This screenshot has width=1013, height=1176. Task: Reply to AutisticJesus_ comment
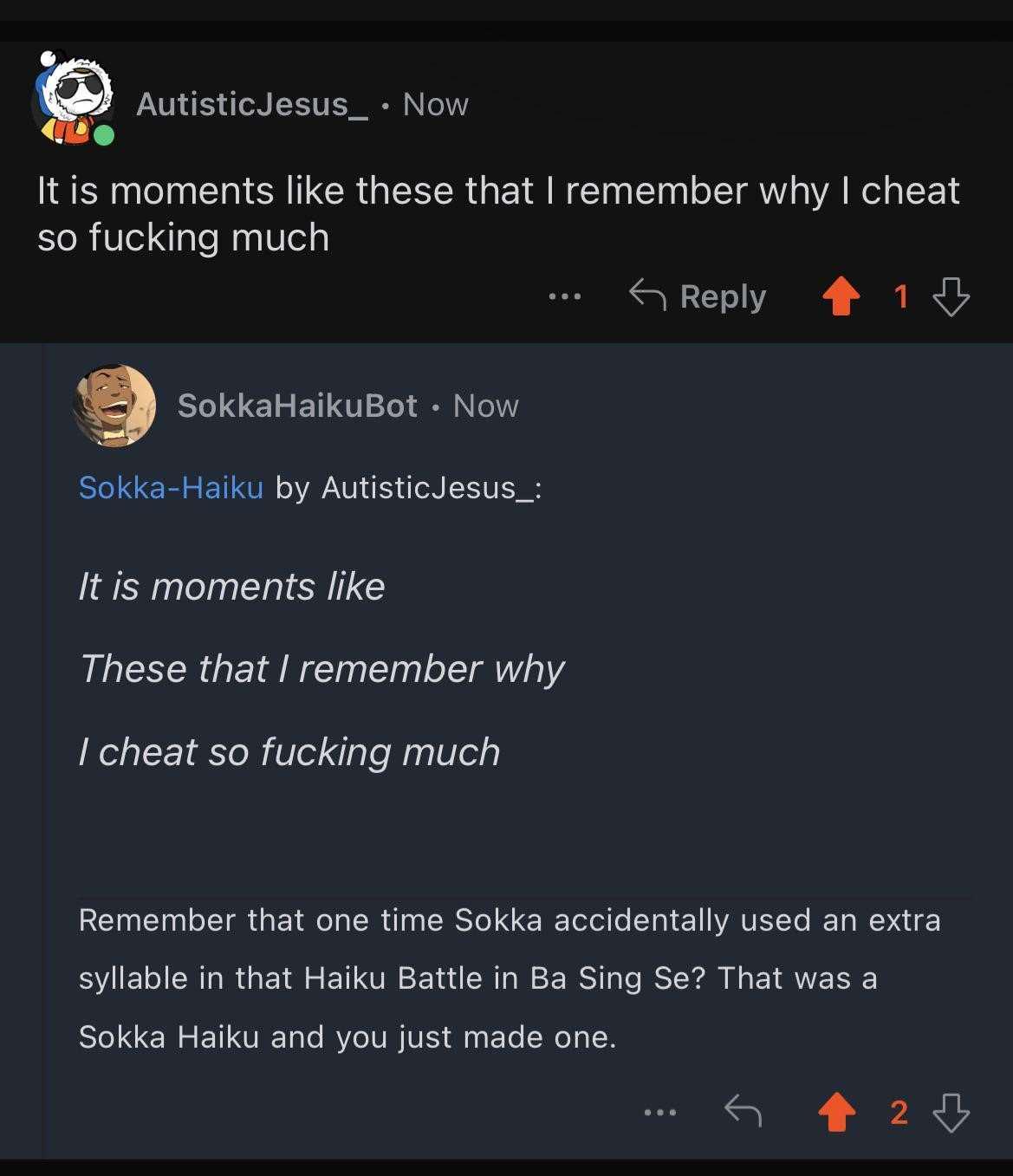[698, 296]
